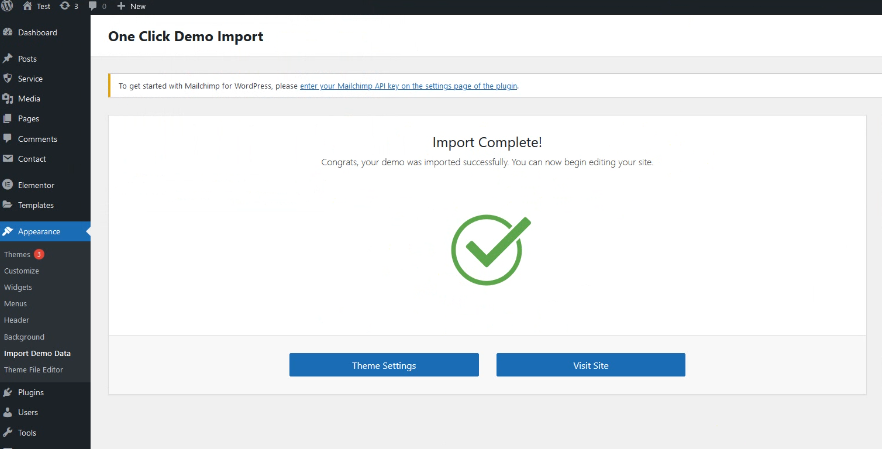The height and width of the screenshot is (449, 882).
Task: Follow the Mailchimp API key settings link
Action: pyautogui.click(x=408, y=86)
